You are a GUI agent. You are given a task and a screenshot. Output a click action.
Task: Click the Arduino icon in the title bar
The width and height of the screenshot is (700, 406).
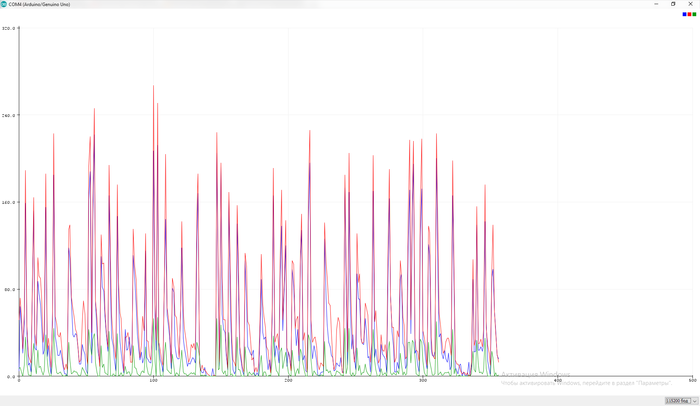click(4, 4)
